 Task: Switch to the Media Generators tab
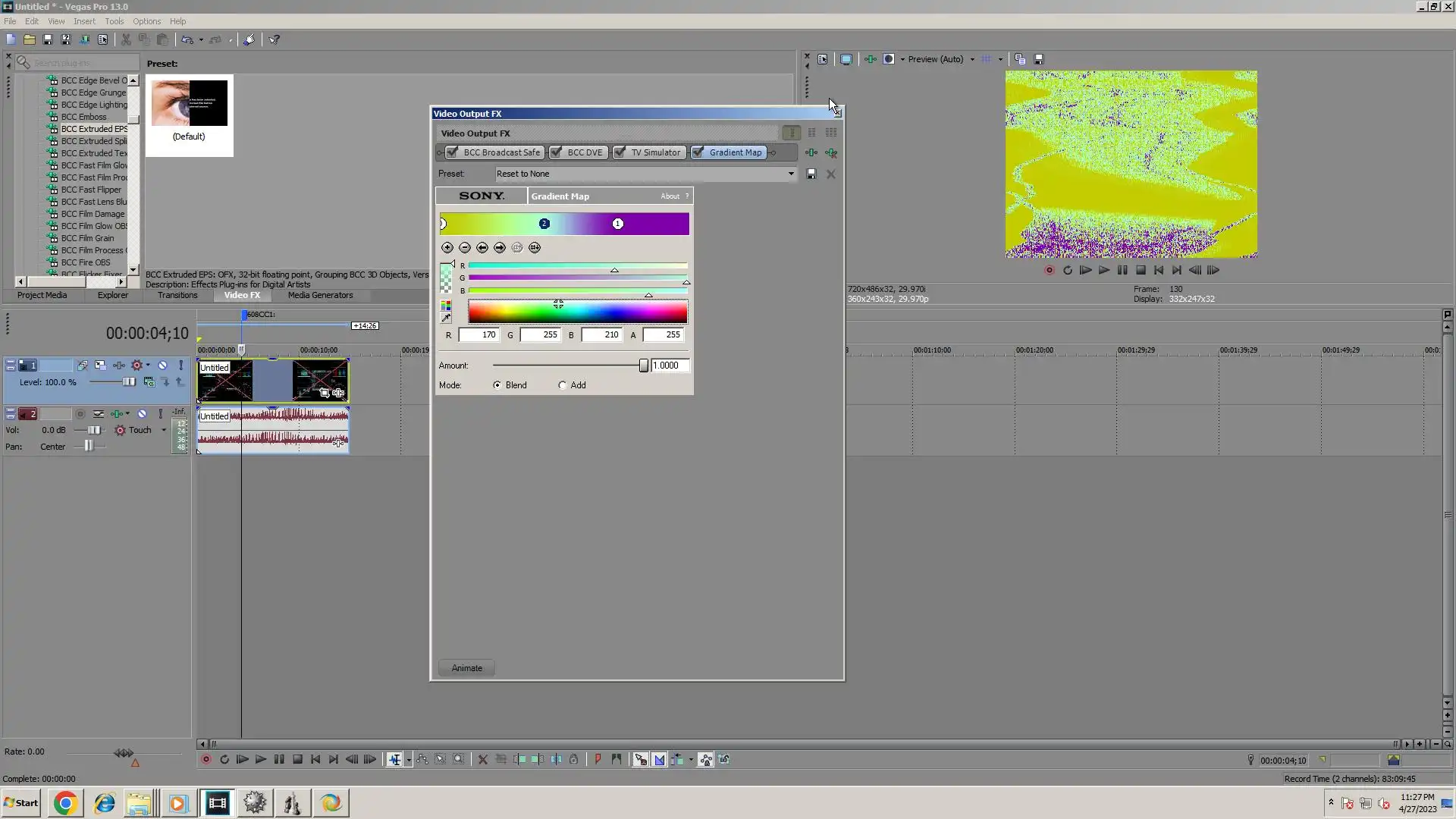320,296
